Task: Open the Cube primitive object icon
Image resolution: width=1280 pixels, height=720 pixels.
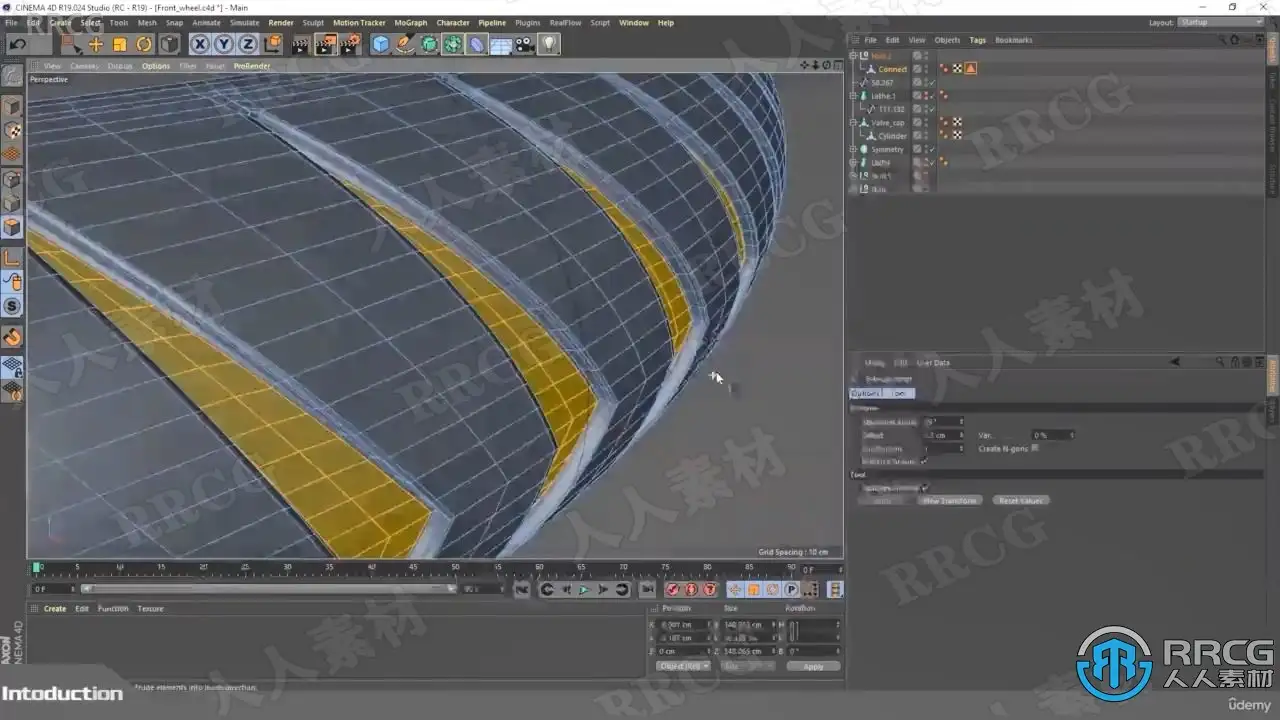Action: (380, 44)
